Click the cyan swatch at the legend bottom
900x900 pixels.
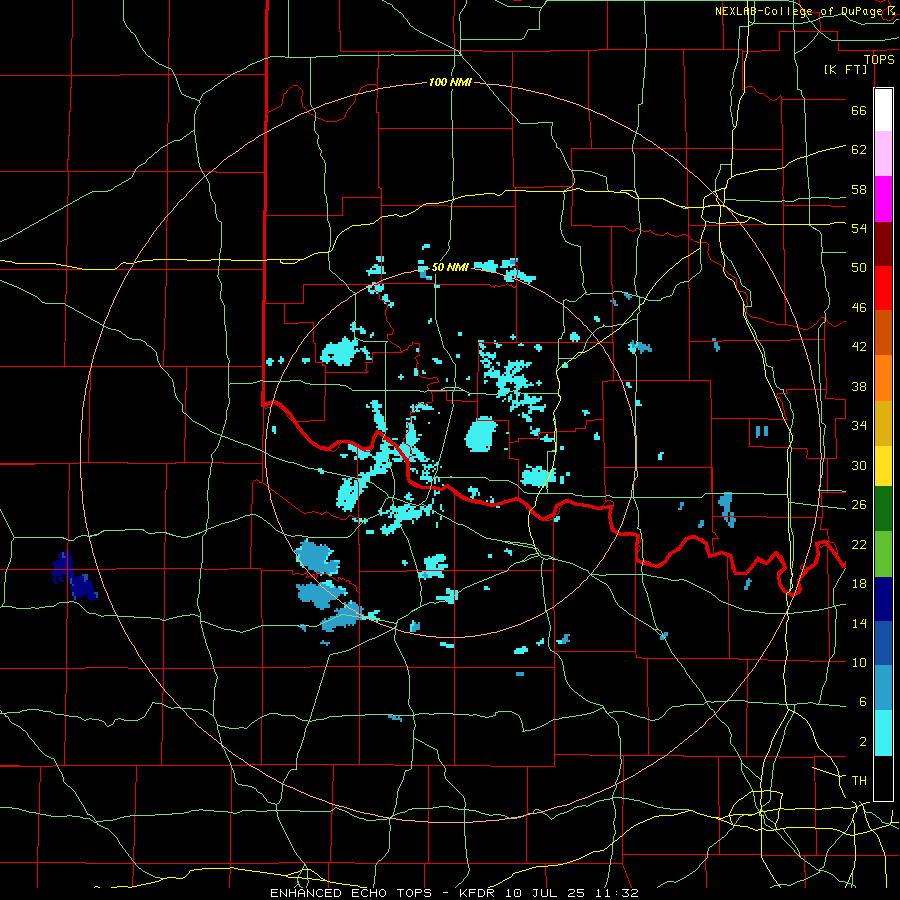tap(883, 733)
